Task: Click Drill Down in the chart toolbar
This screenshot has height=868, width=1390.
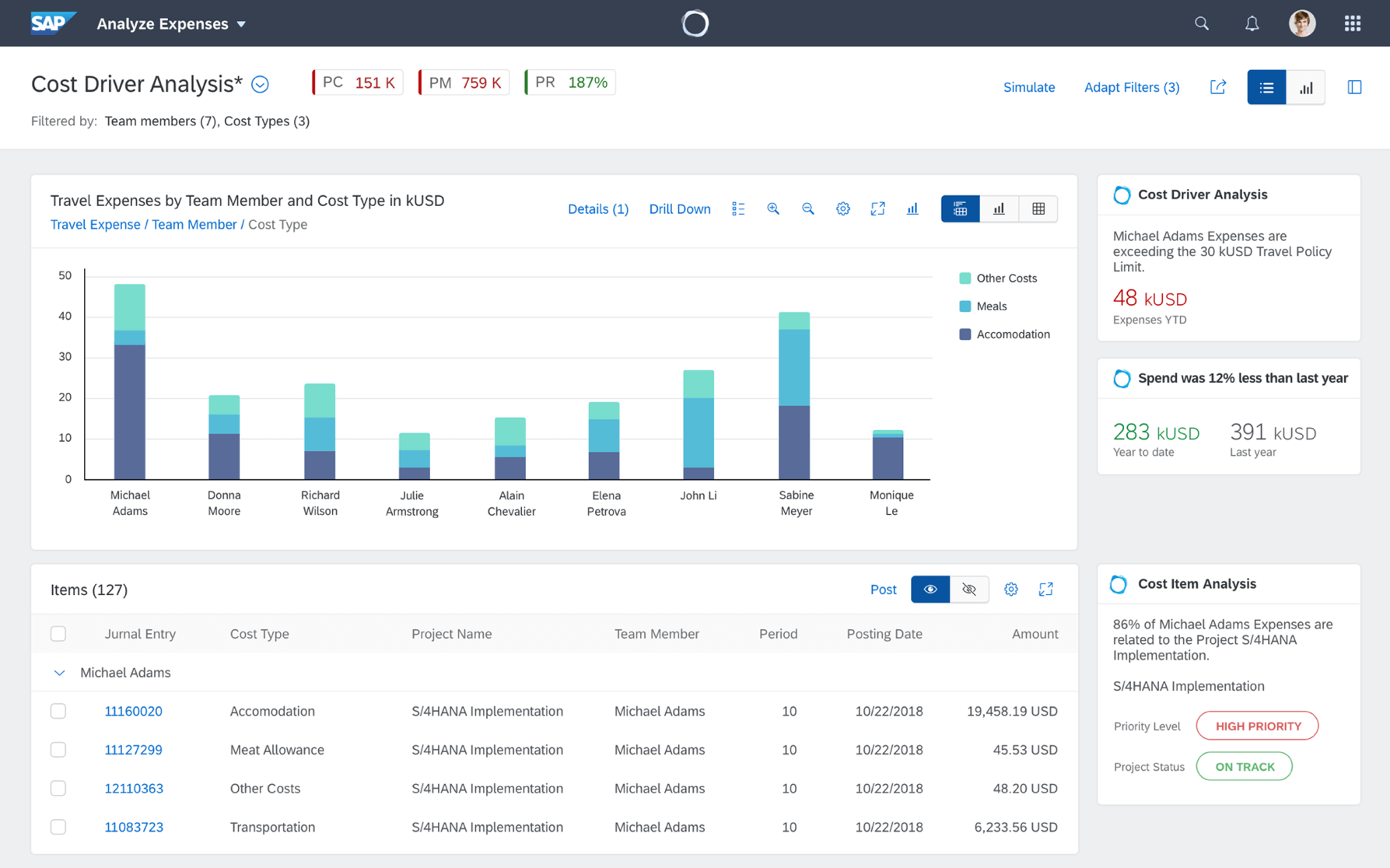Action: 679,208
